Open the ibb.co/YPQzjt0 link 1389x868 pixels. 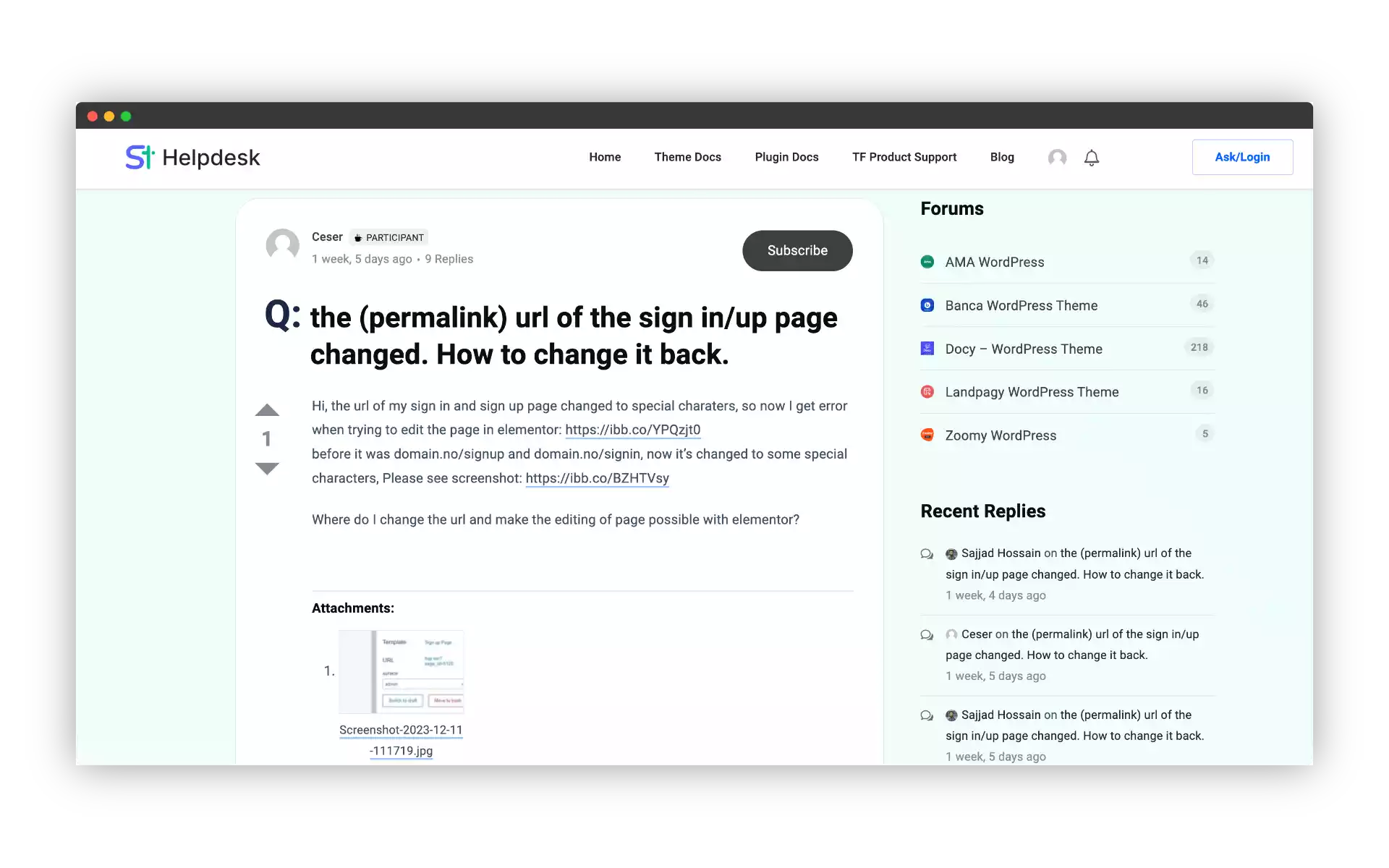coord(632,430)
